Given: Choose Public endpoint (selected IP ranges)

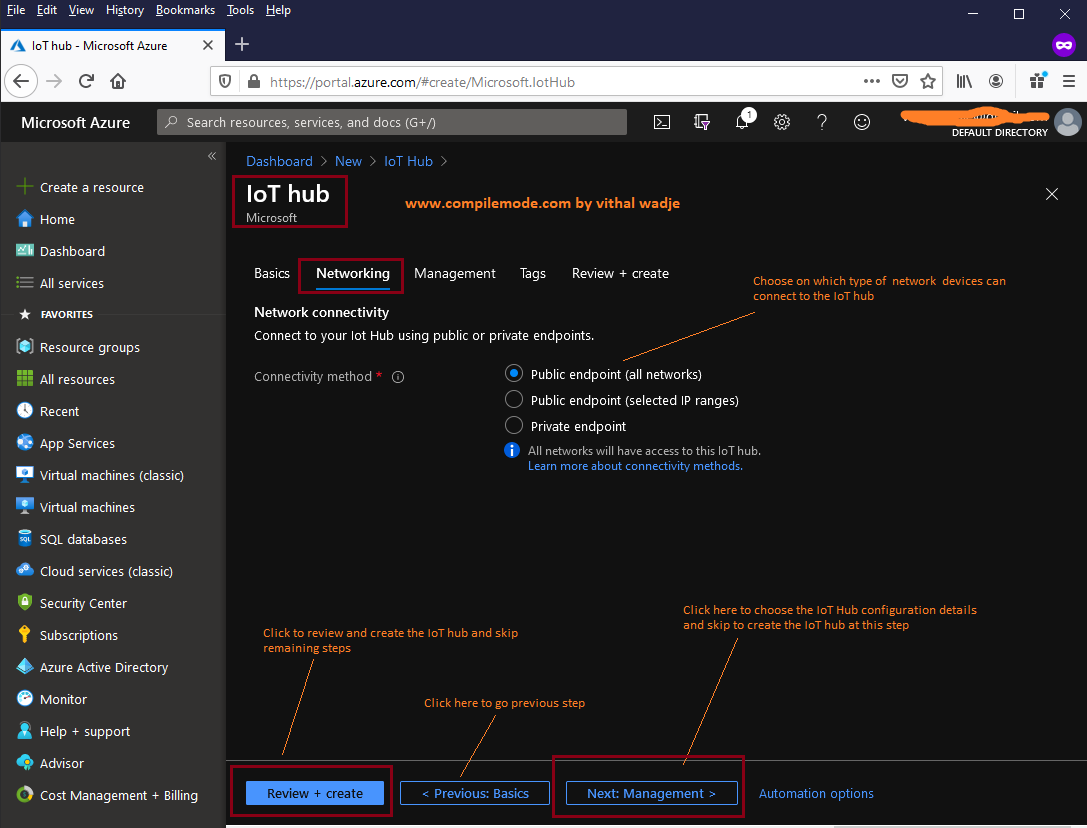Looking at the screenshot, I should 513,399.
